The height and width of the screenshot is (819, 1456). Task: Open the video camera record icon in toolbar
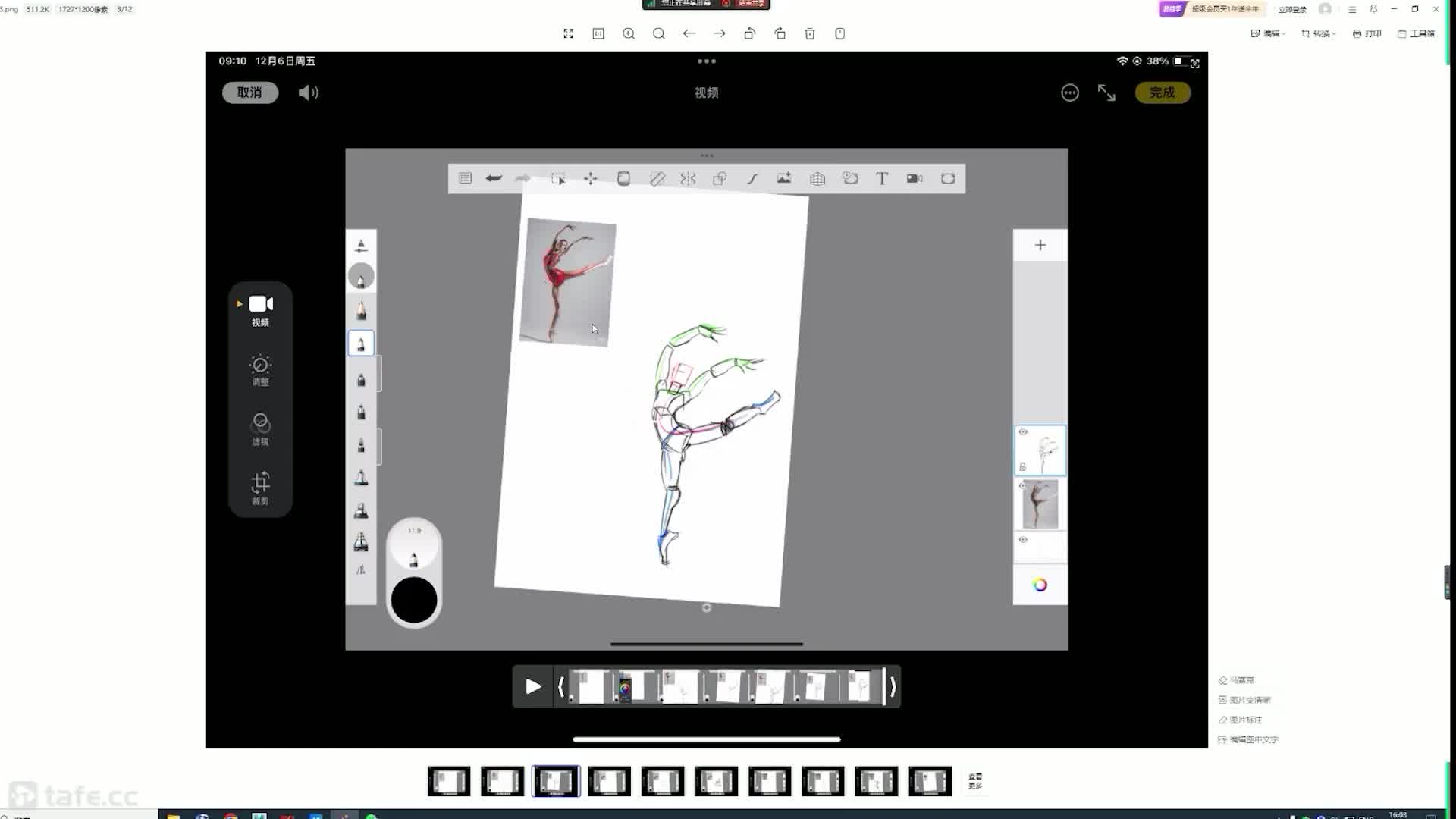click(915, 178)
